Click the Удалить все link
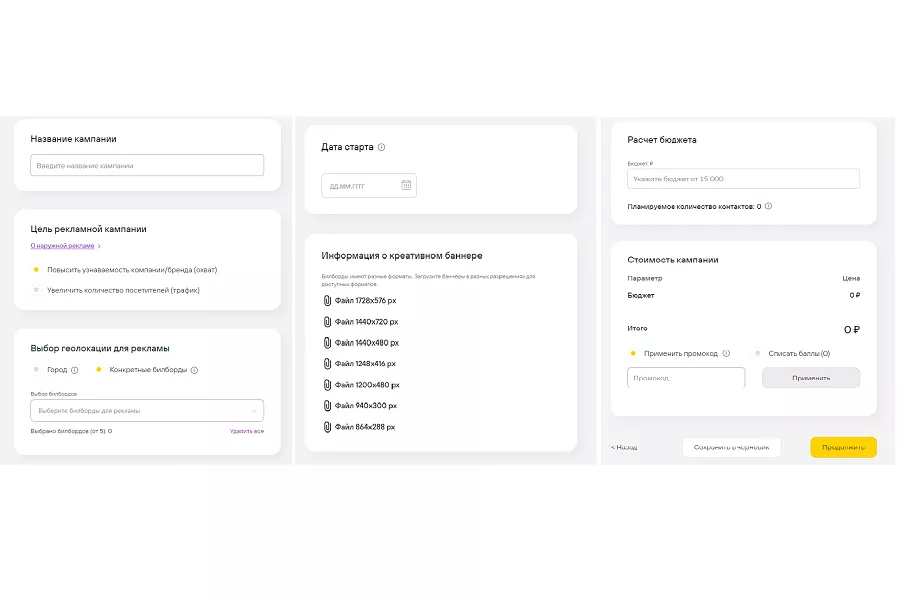 (x=246, y=431)
